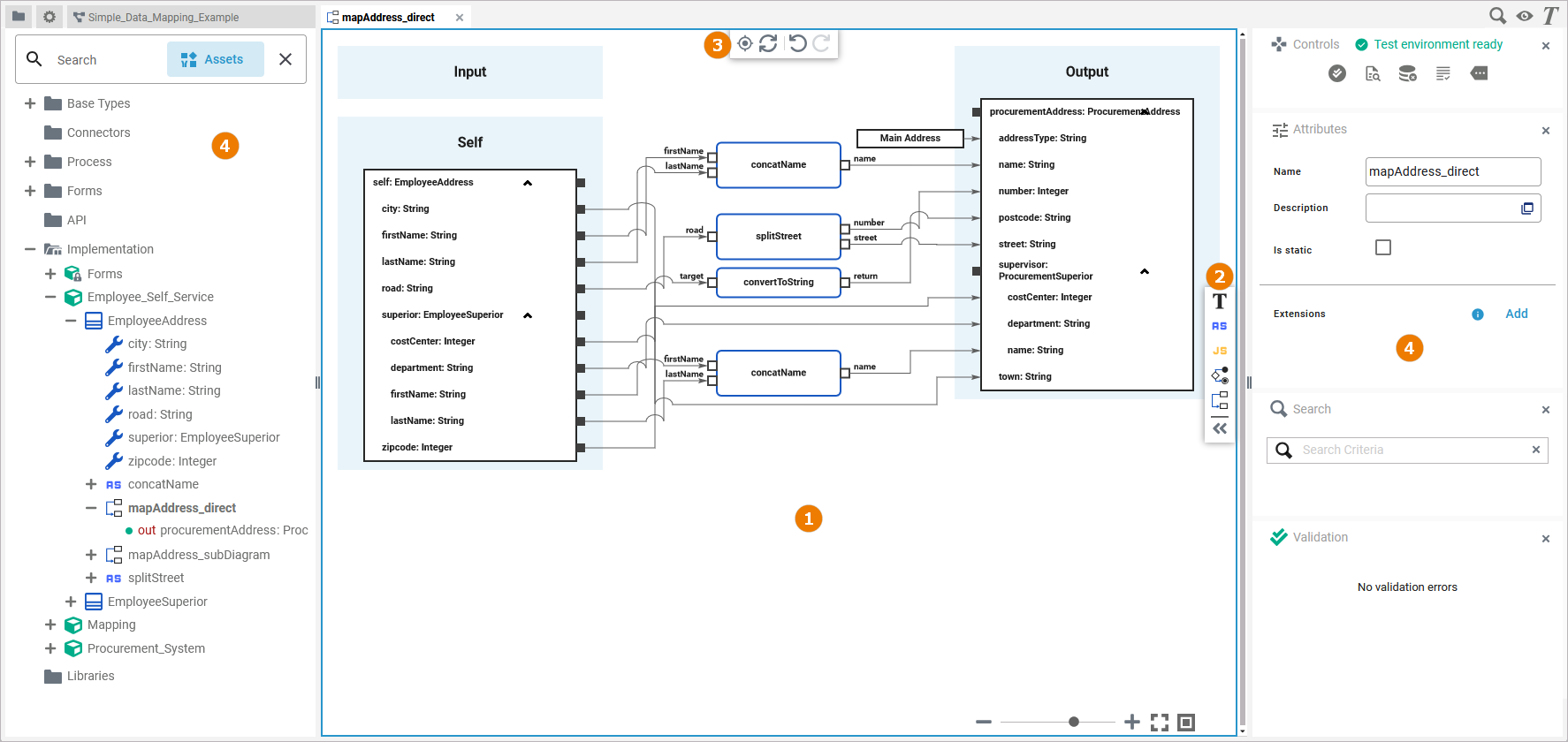Toggle the eye visibility icon at top right
The image size is (1568, 742).
(x=1525, y=16)
